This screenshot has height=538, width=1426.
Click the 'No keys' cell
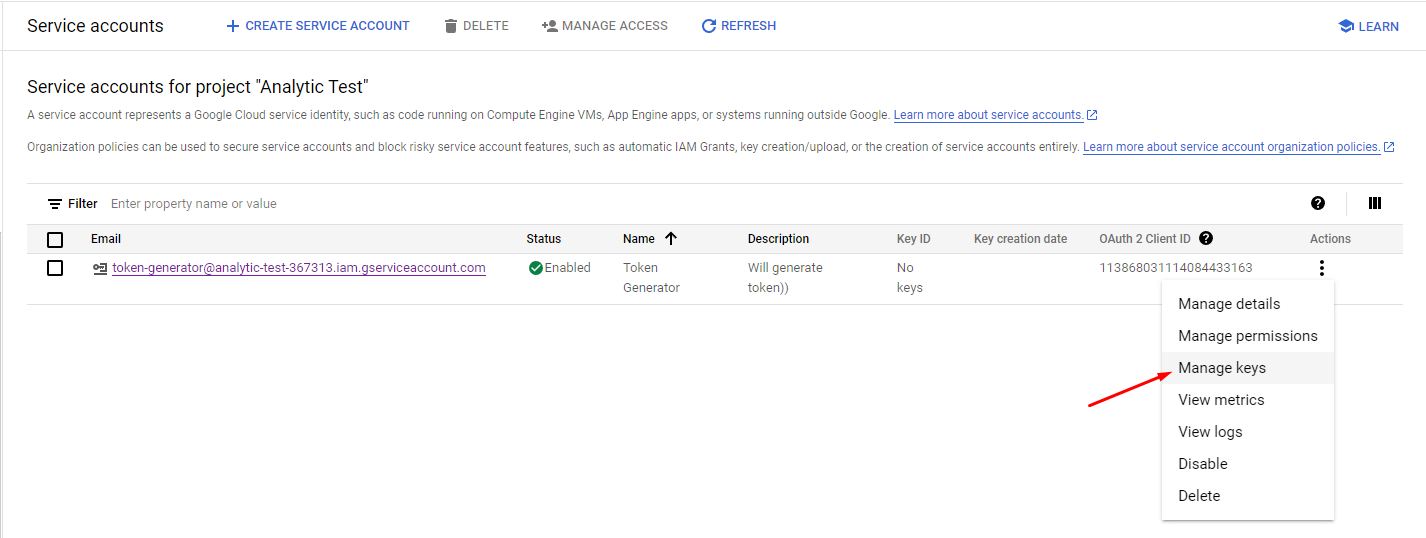910,278
